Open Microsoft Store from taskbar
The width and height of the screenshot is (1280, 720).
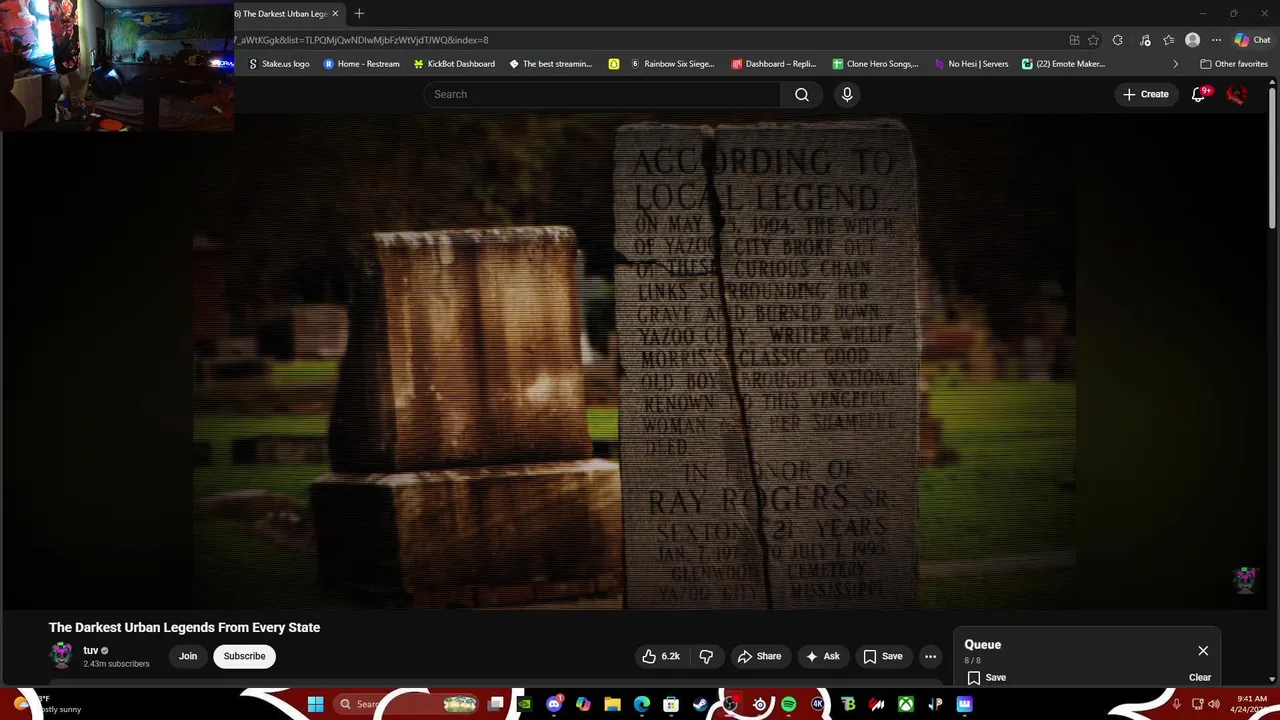[671, 704]
